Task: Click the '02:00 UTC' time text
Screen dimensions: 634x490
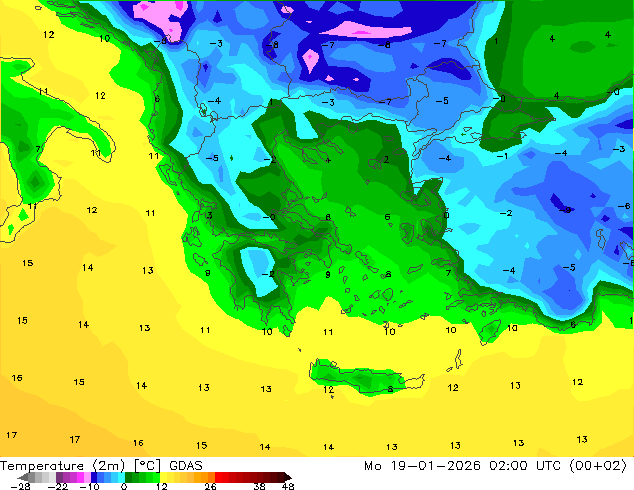Action: pyautogui.click(x=525, y=466)
